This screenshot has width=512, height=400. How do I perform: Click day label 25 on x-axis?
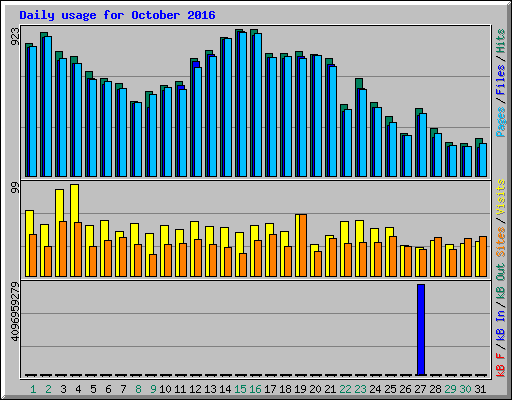(x=390, y=389)
